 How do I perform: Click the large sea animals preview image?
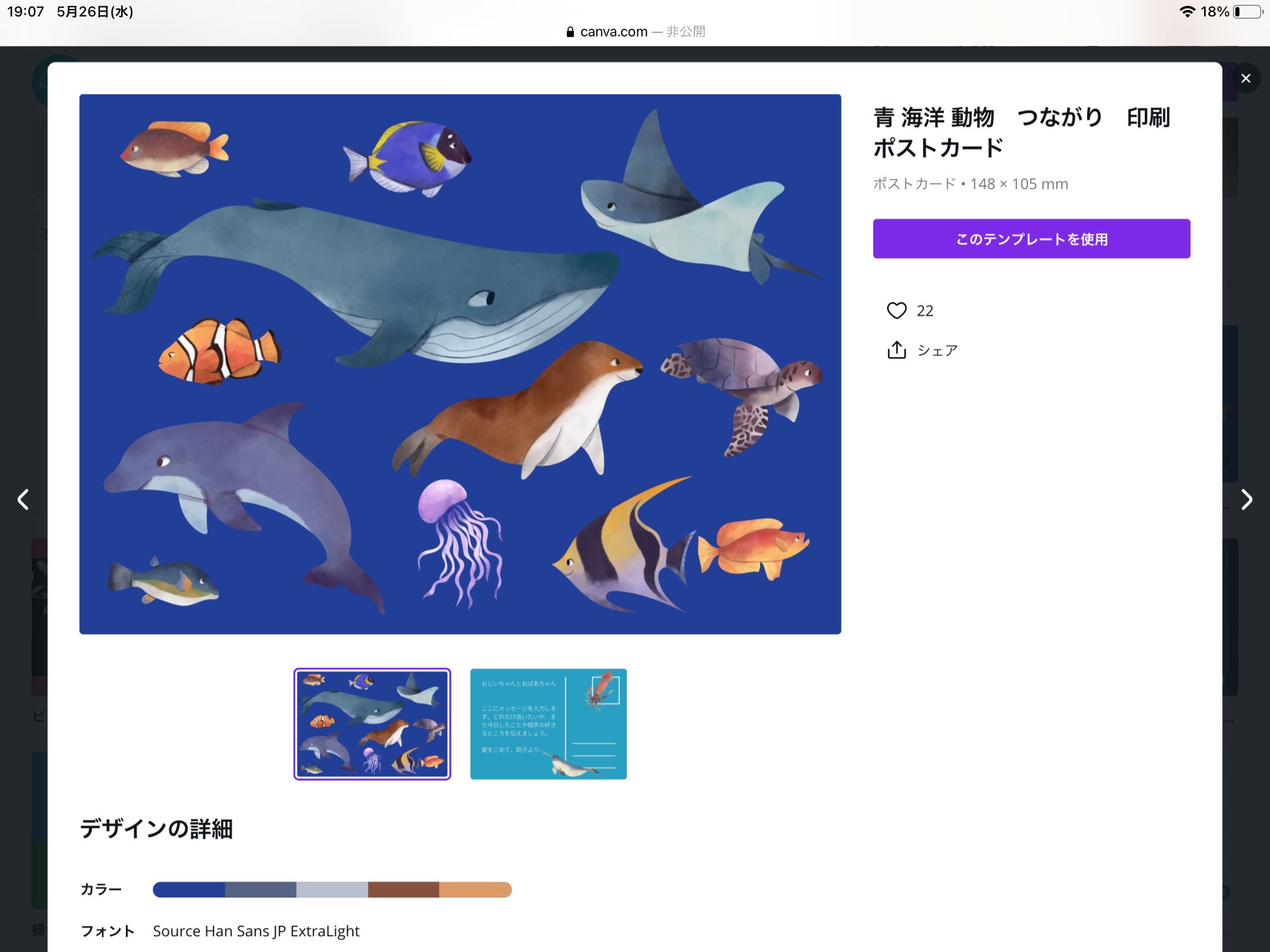[x=460, y=364]
